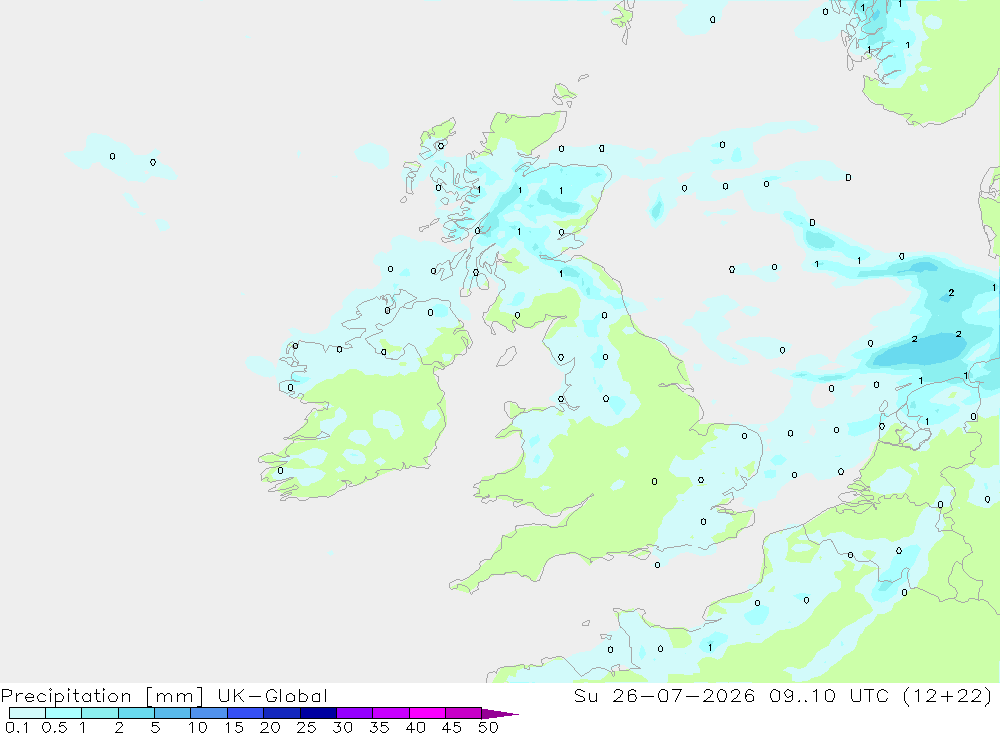Click the "30" legend scale label
Viewport: 1000px width, 733px height.
342,727
